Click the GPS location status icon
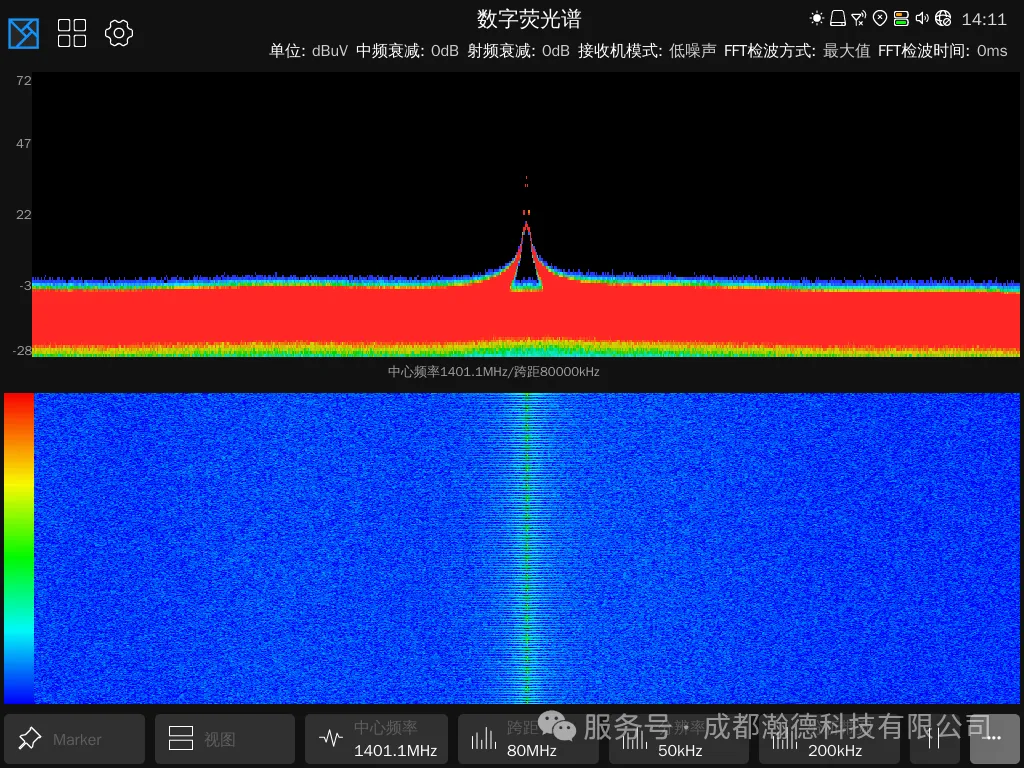The image size is (1024, 768). click(x=880, y=18)
